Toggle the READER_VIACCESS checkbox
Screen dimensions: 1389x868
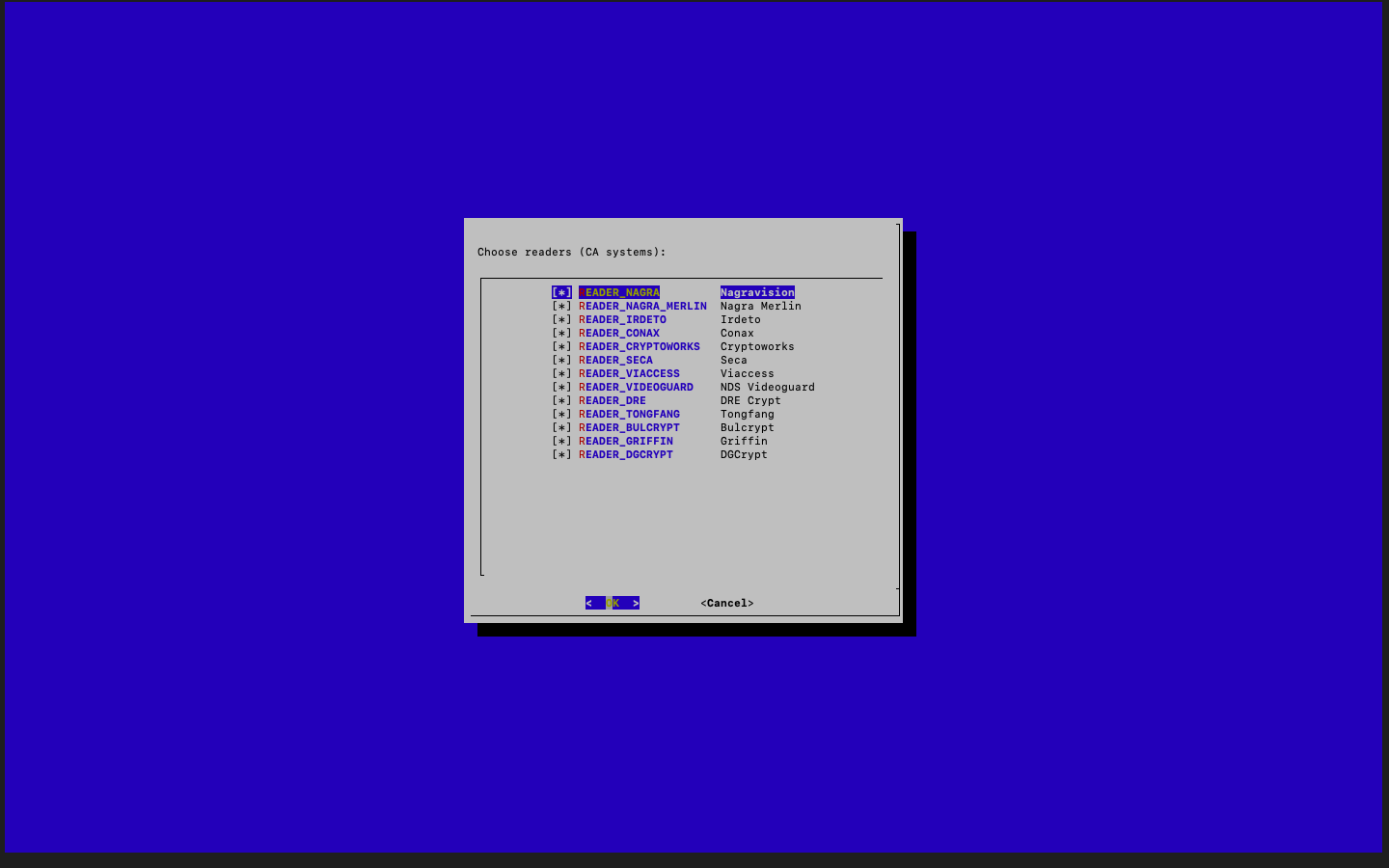tap(561, 373)
